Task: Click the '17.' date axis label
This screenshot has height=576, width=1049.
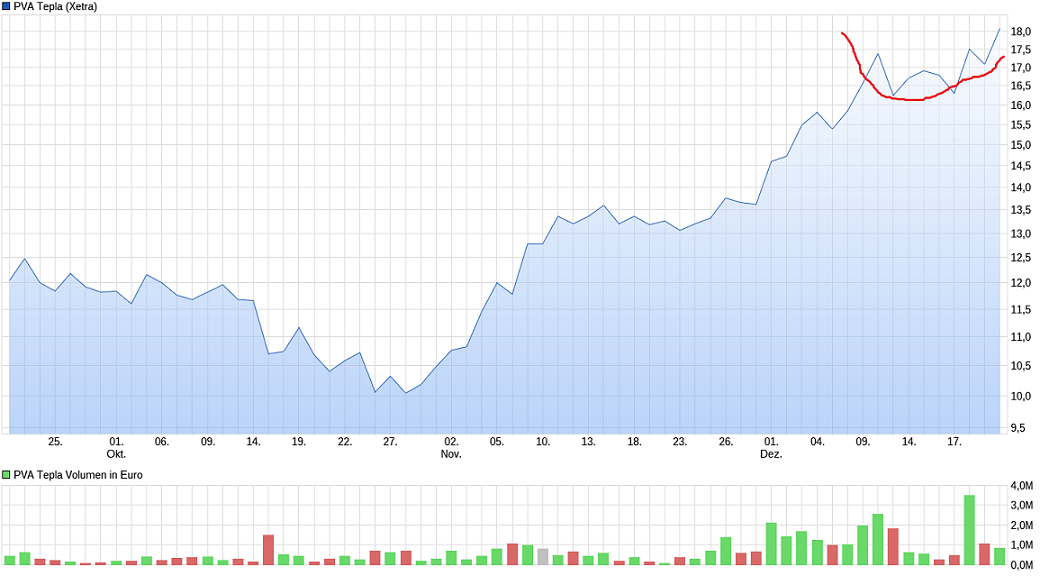Action: [x=954, y=442]
